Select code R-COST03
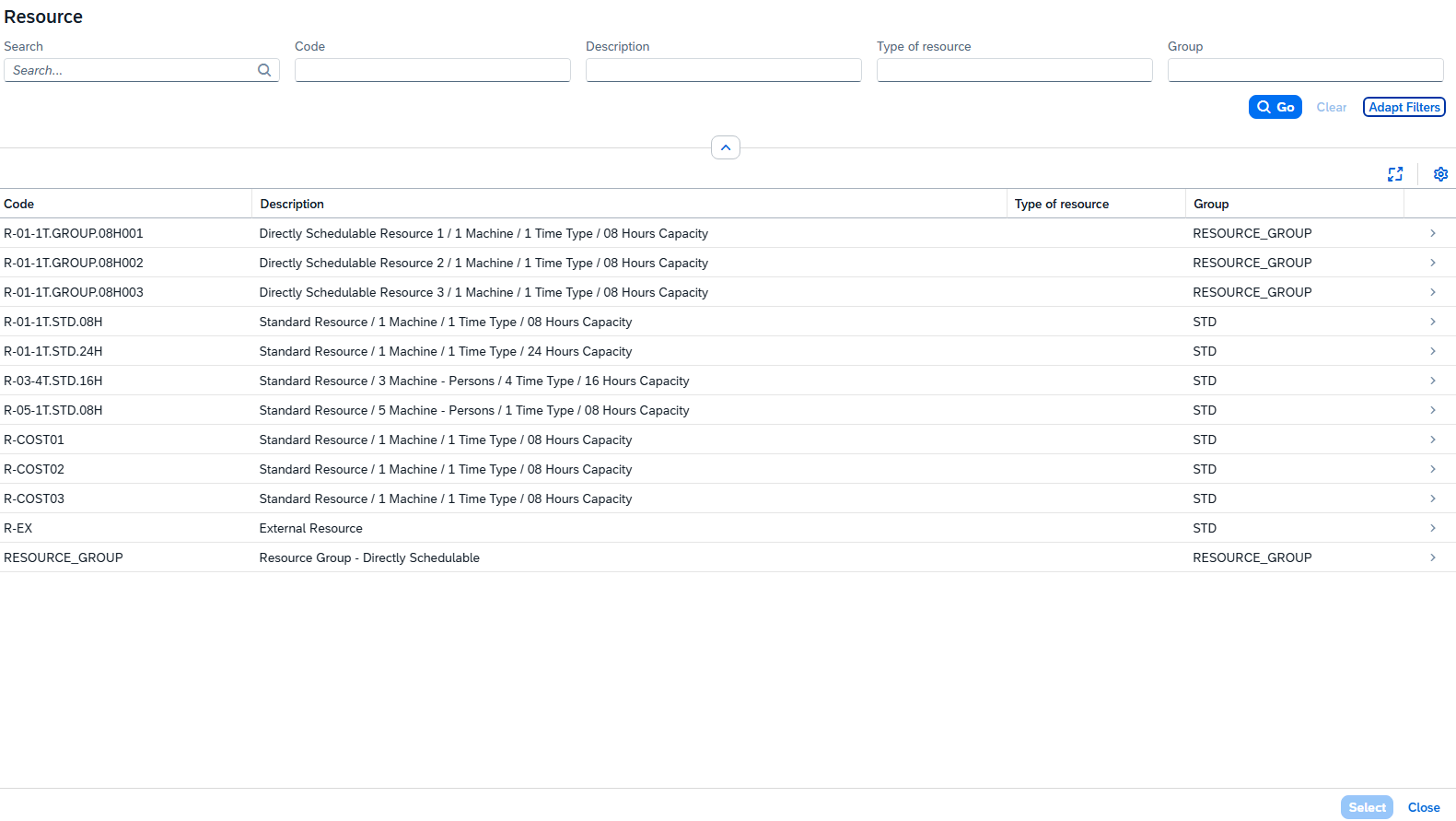Image resolution: width=1456 pixels, height=821 pixels. (x=34, y=498)
